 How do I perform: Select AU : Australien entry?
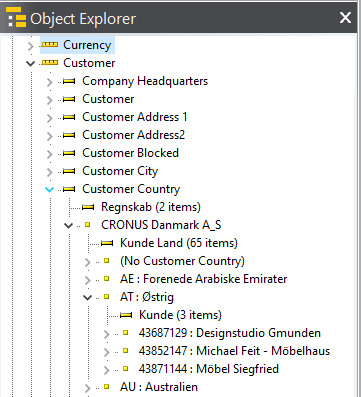(x=159, y=387)
